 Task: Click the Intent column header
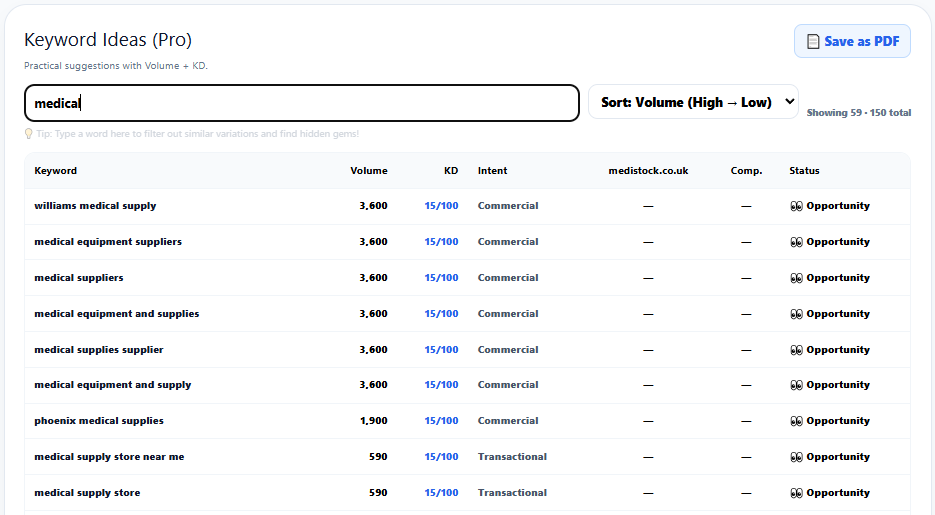click(x=492, y=170)
